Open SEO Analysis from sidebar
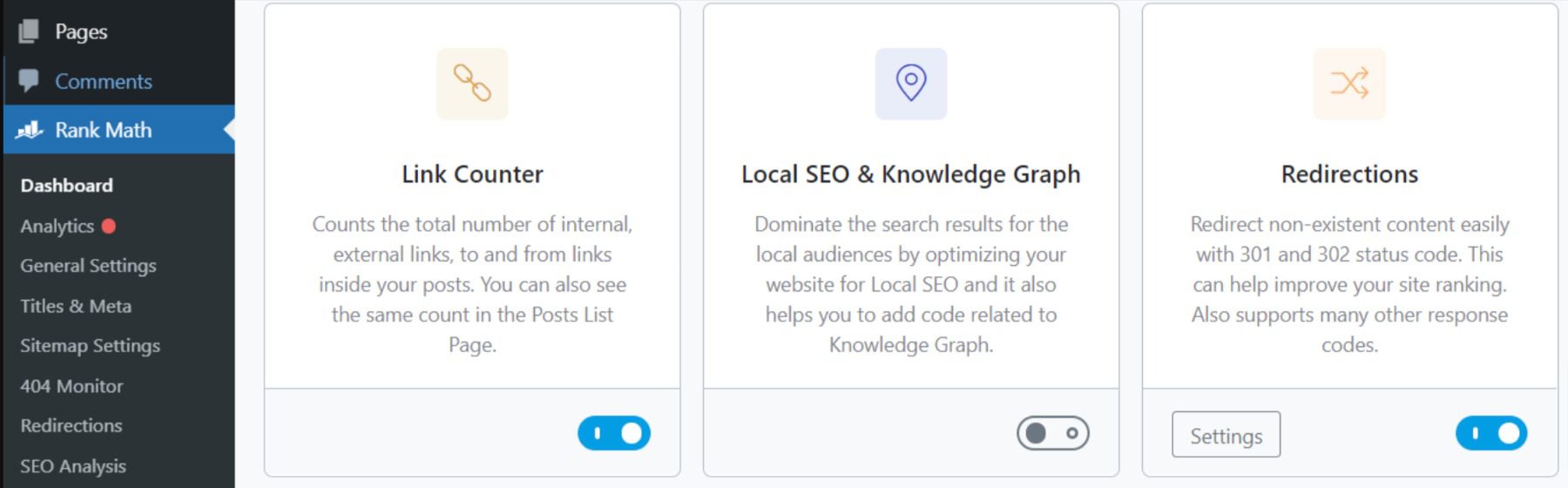 coord(73,466)
